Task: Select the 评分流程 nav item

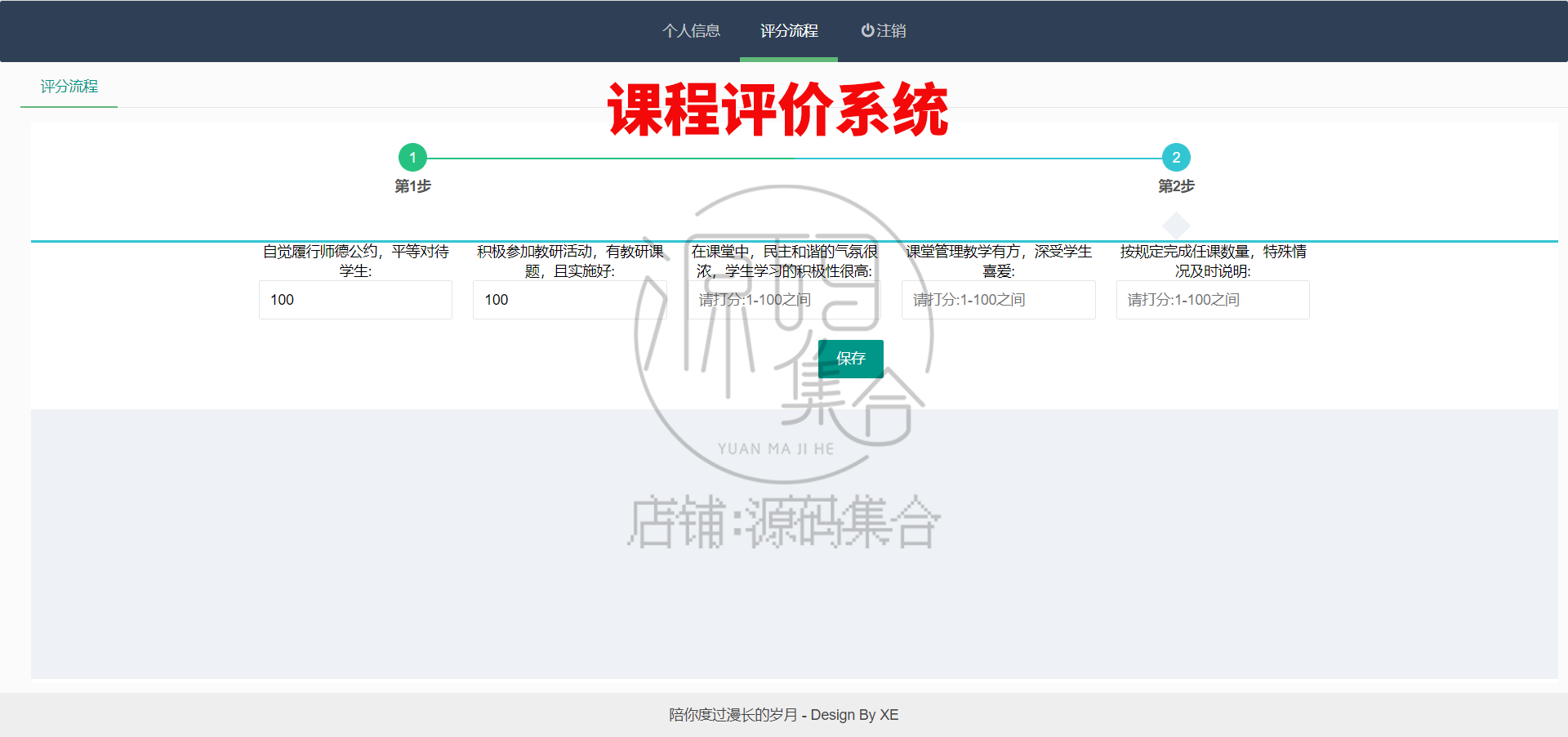Action: (789, 31)
